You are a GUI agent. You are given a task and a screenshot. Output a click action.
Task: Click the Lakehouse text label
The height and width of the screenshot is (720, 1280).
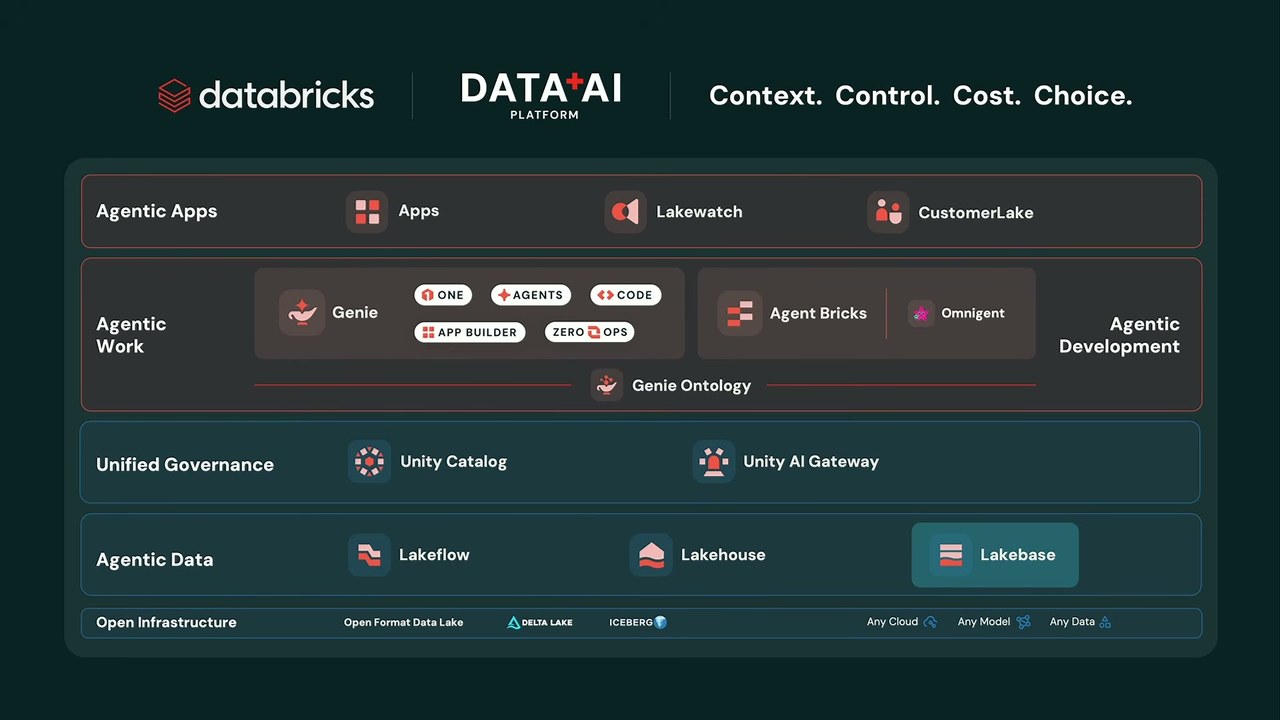723,555
